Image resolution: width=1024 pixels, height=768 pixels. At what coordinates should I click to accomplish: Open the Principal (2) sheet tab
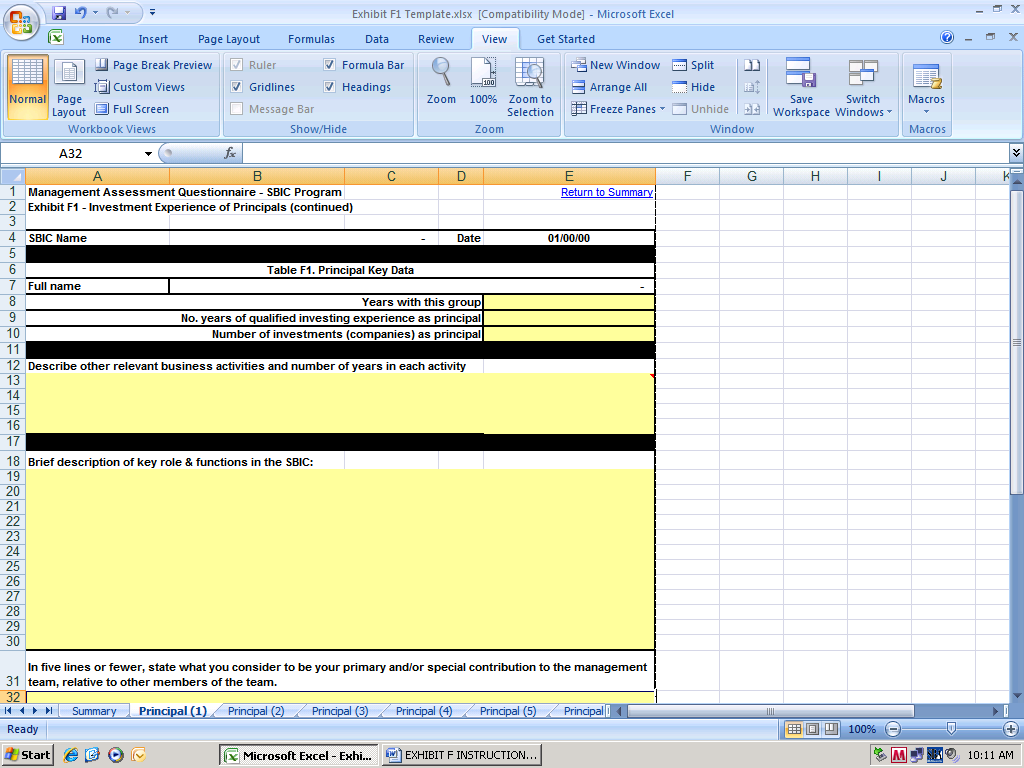click(x=256, y=711)
